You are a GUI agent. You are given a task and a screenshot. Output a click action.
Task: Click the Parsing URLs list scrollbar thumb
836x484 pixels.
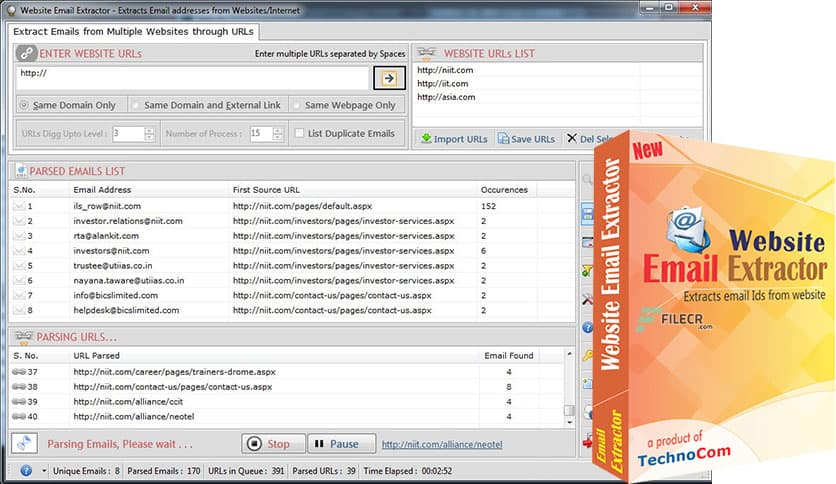[569, 410]
